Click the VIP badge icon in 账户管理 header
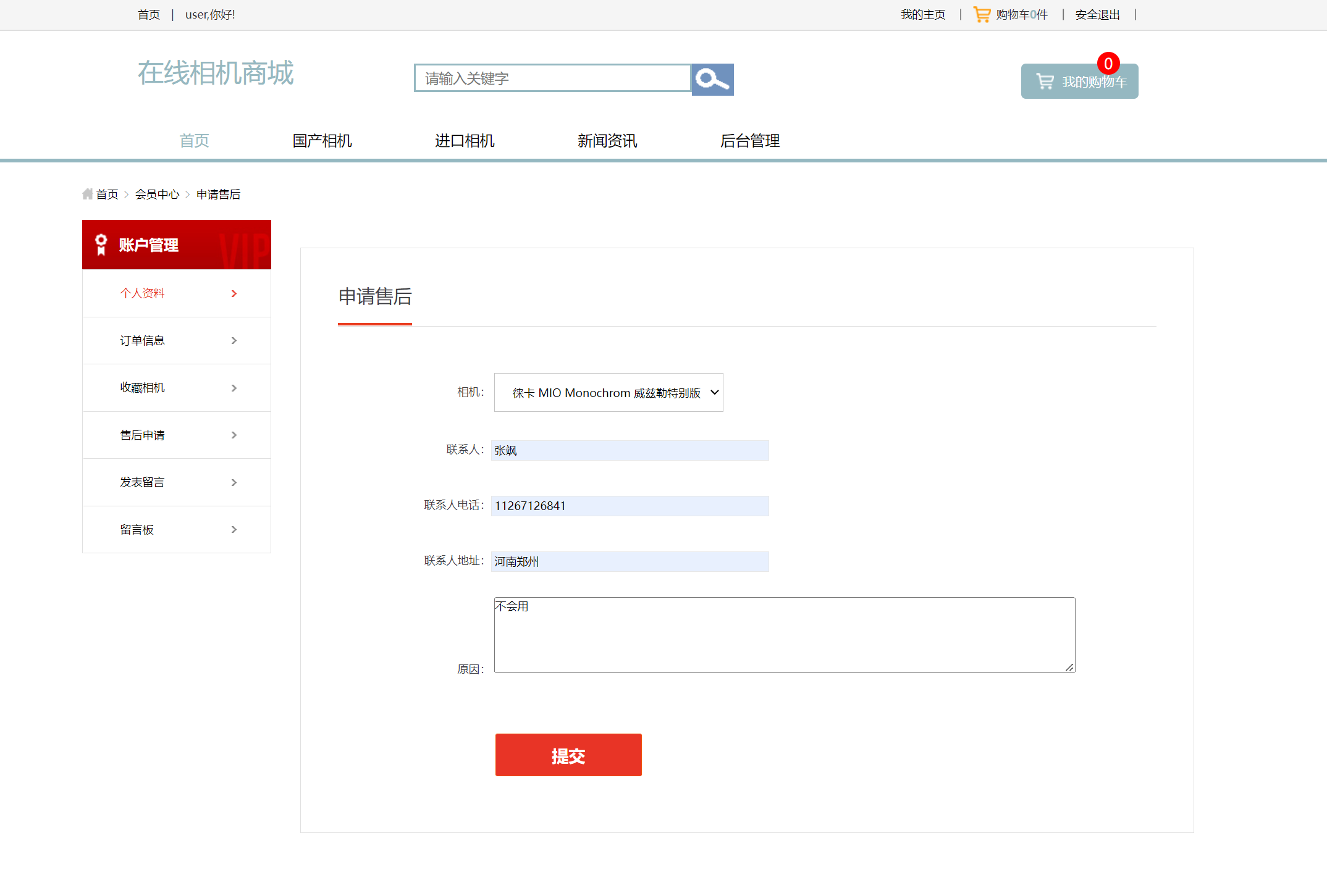Screen dimensions: 1327x896 [101, 244]
